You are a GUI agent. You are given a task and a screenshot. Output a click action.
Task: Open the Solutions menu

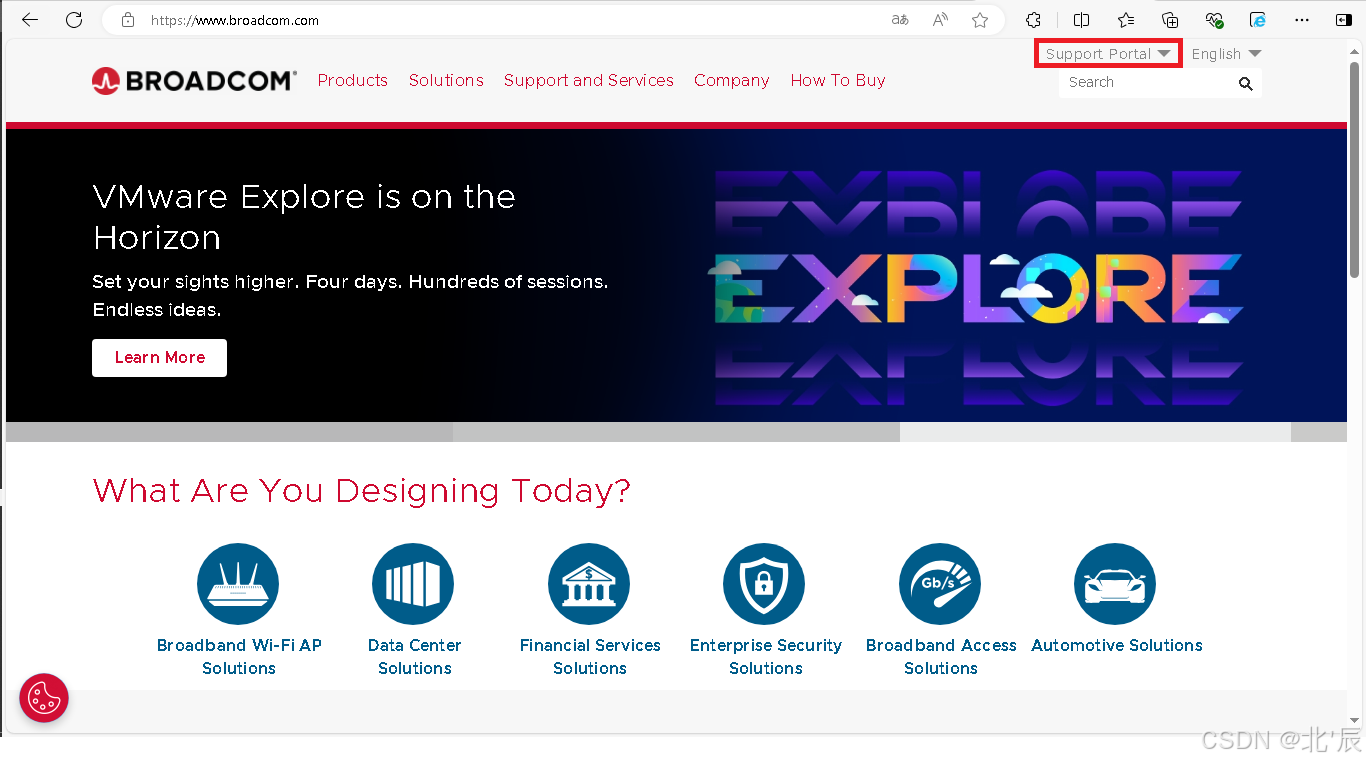(446, 80)
